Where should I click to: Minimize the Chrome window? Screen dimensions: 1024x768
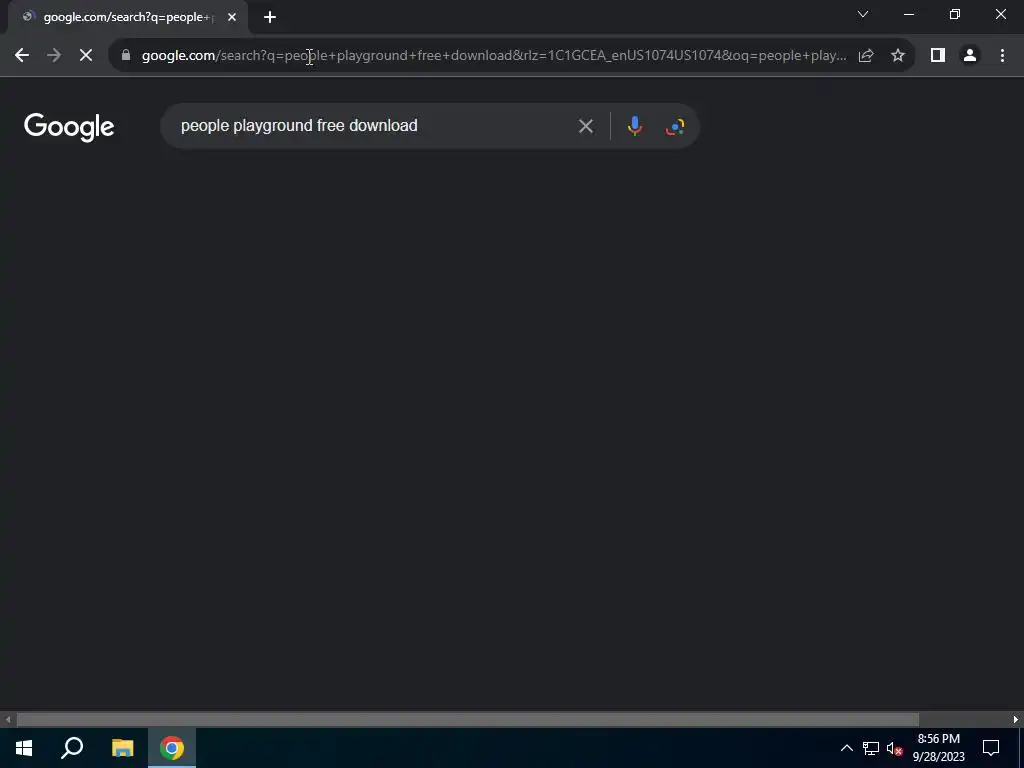909,14
